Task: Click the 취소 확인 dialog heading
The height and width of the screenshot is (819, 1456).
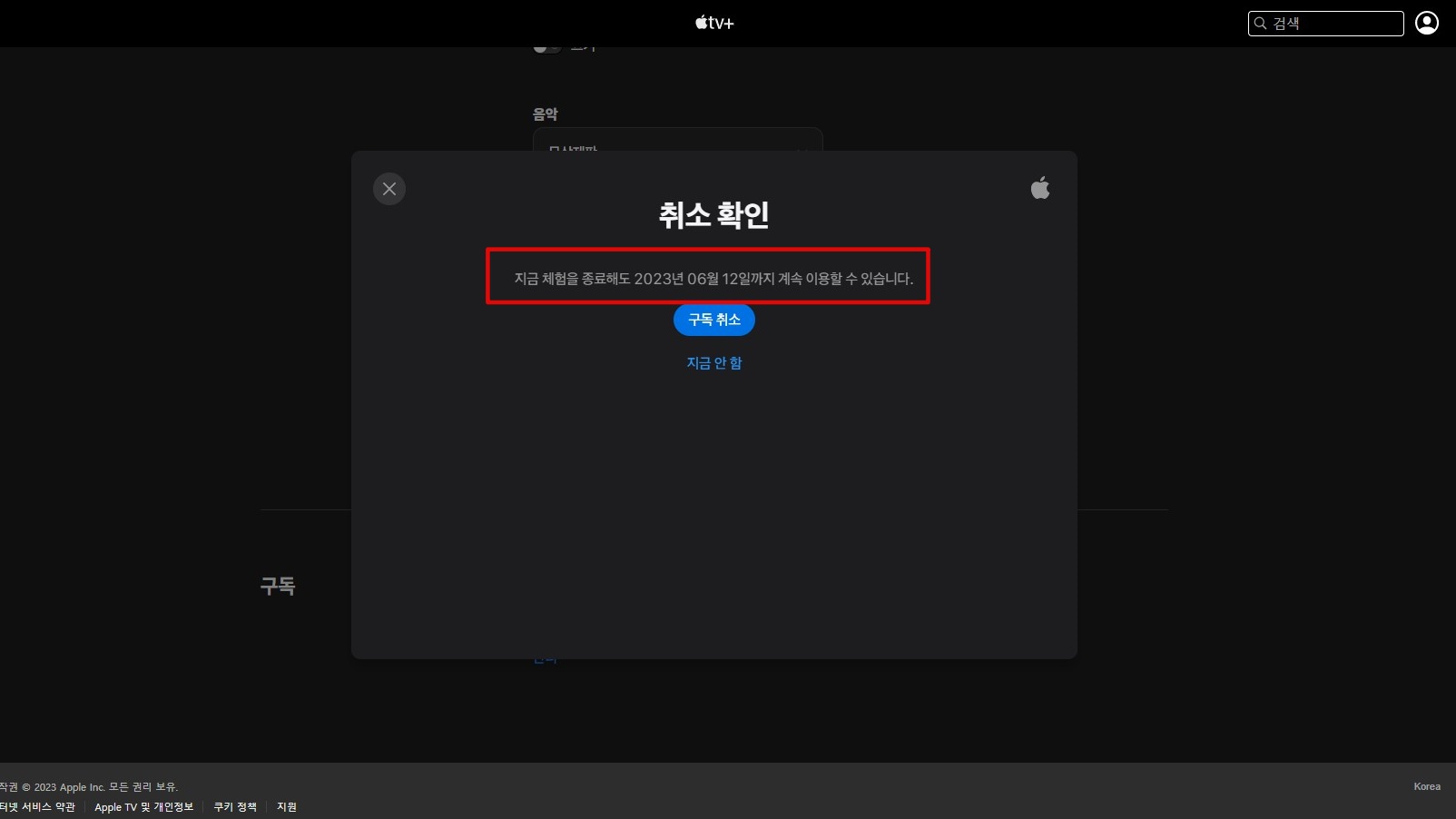Action: pos(714,215)
